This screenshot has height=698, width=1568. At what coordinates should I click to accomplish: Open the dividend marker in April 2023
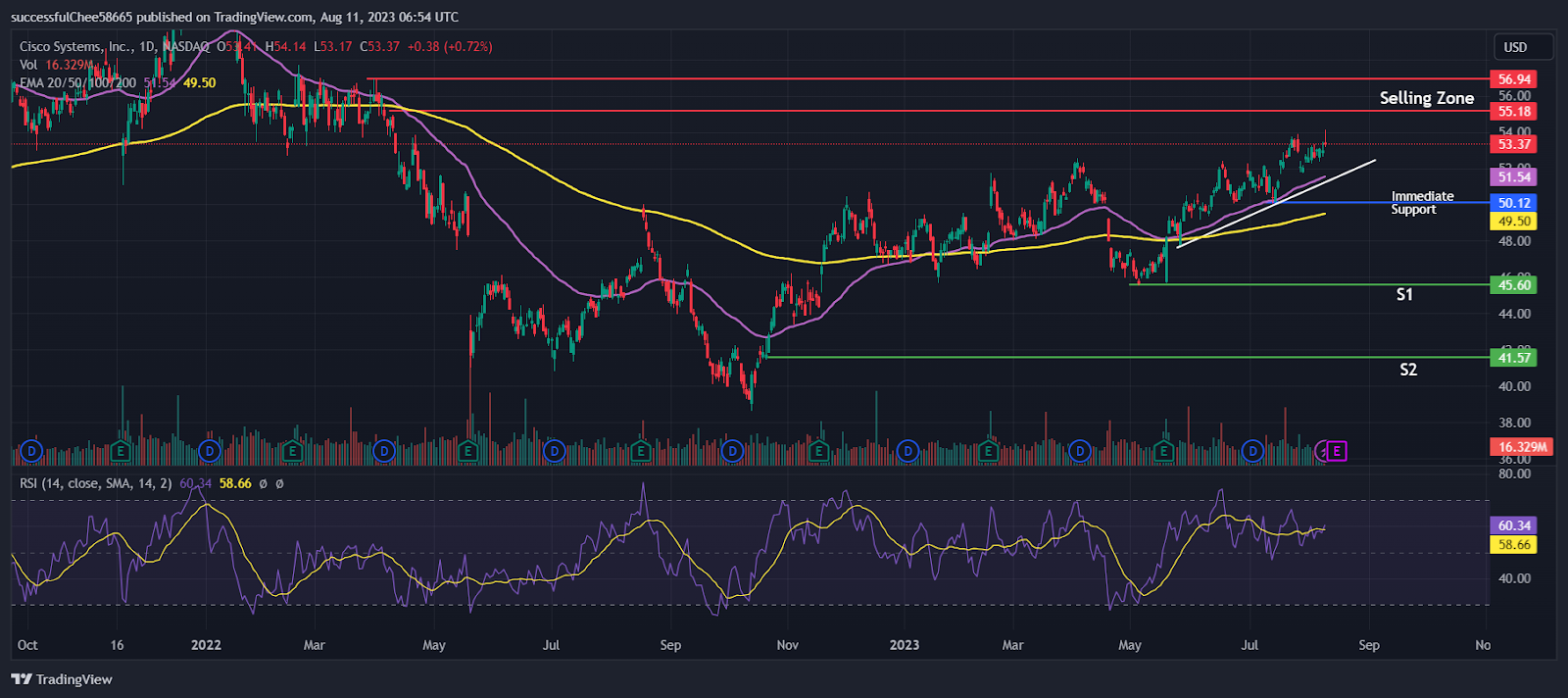click(x=1079, y=451)
